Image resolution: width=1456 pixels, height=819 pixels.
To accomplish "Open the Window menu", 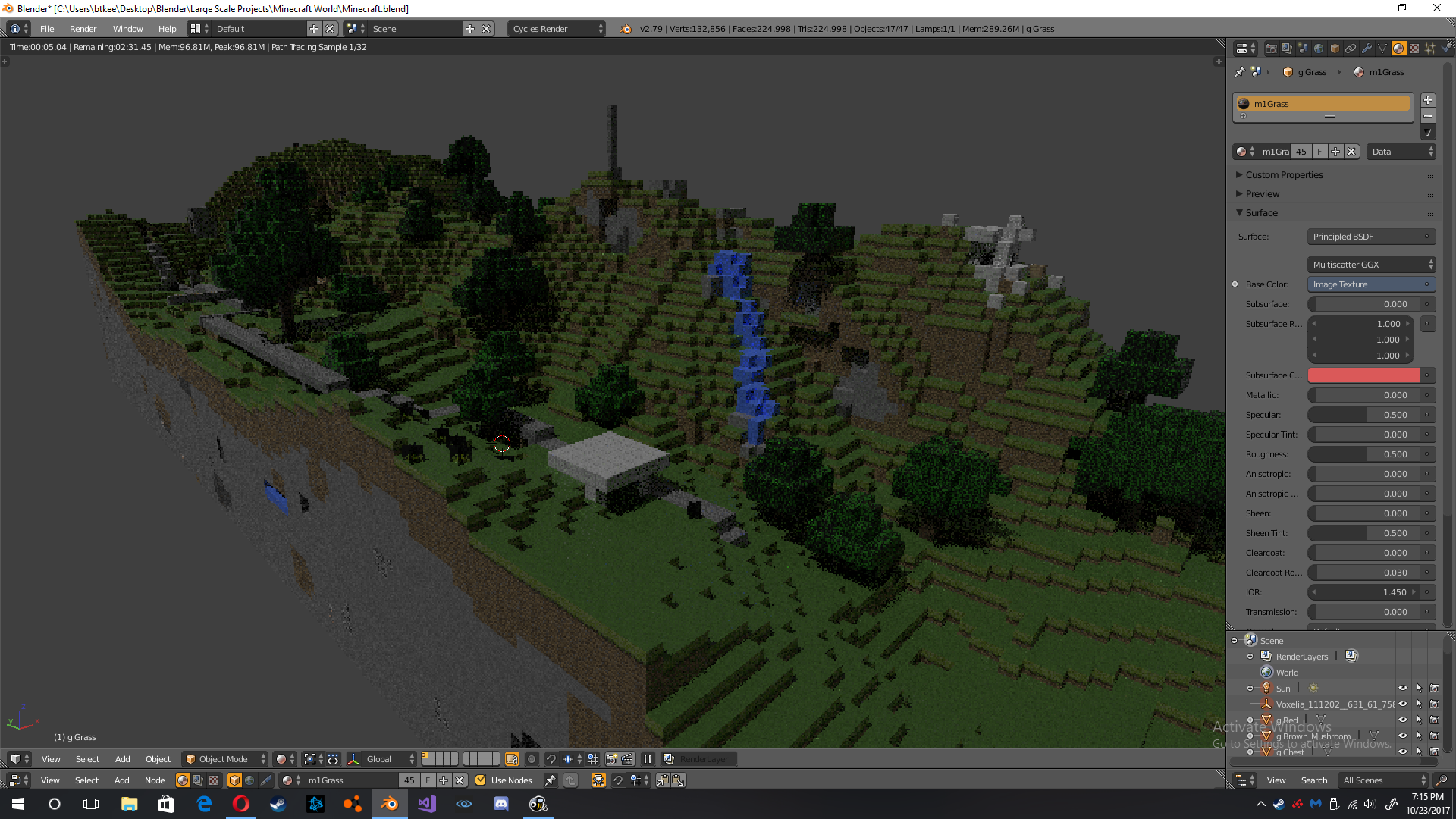I will coord(128,29).
